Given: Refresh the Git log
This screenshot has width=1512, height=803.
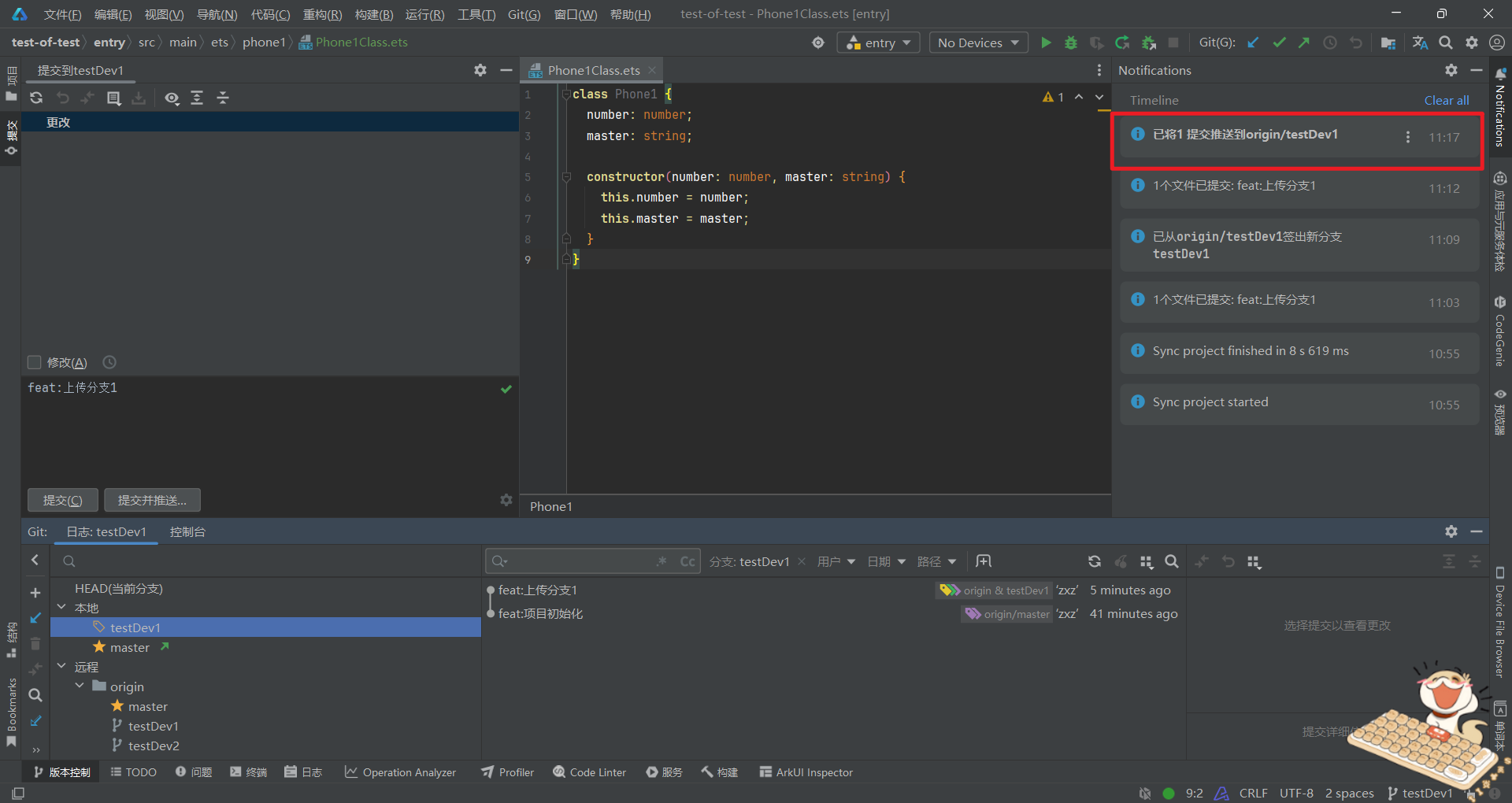Looking at the screenshot, I should click(1095, 561).
